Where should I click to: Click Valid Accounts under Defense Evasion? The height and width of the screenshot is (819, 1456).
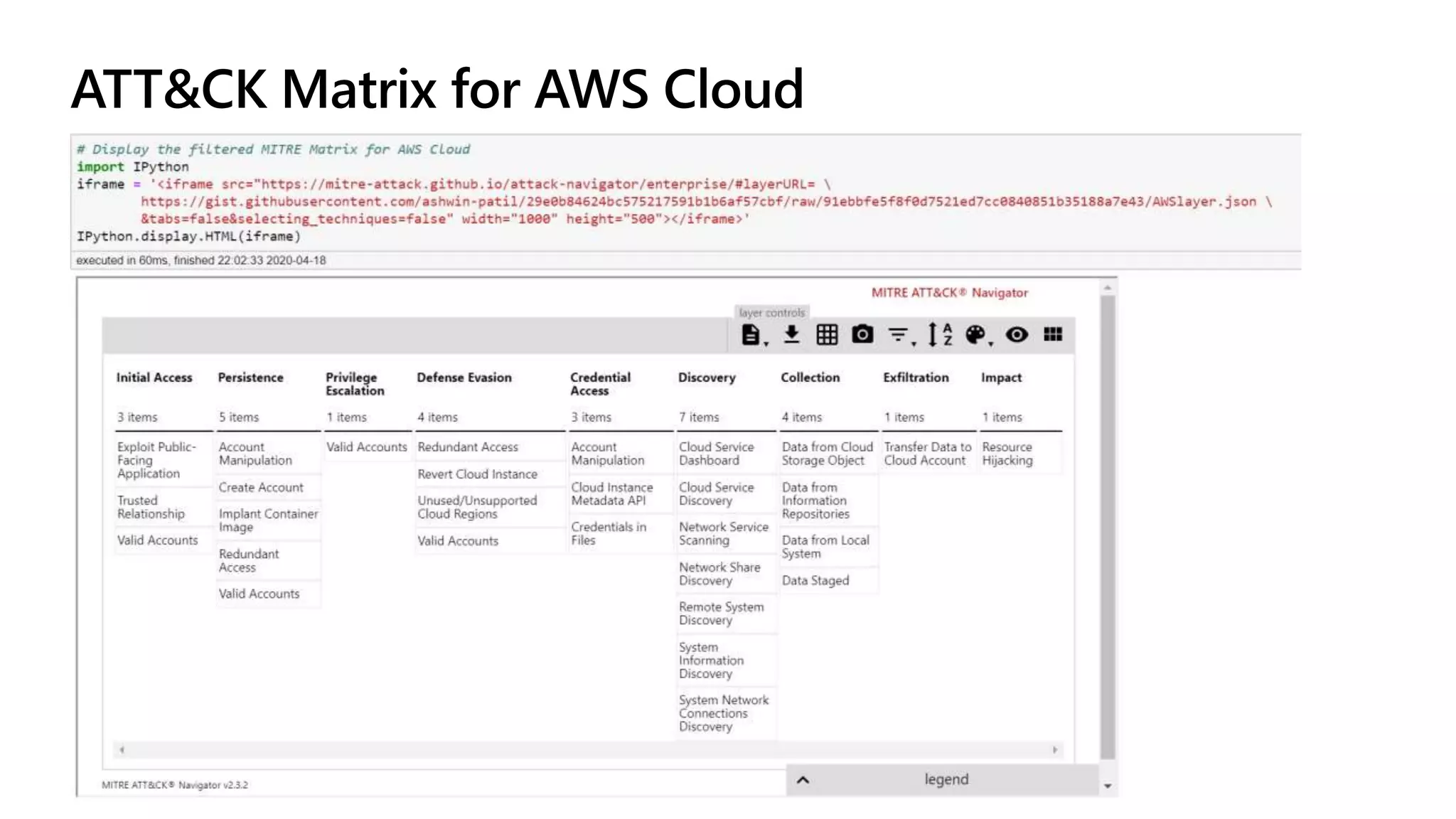[490, 541]
